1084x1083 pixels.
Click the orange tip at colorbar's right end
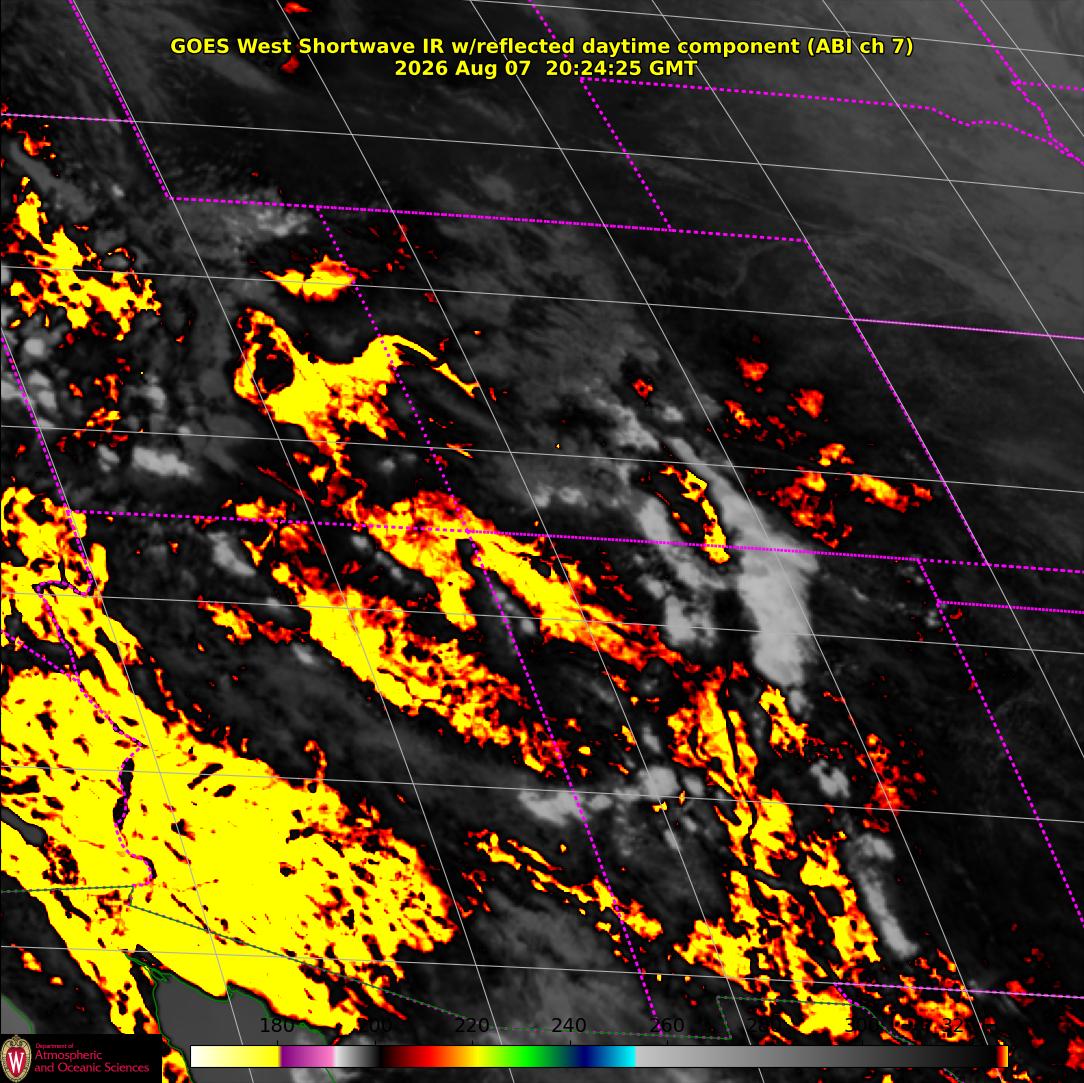point(1002,1056)
